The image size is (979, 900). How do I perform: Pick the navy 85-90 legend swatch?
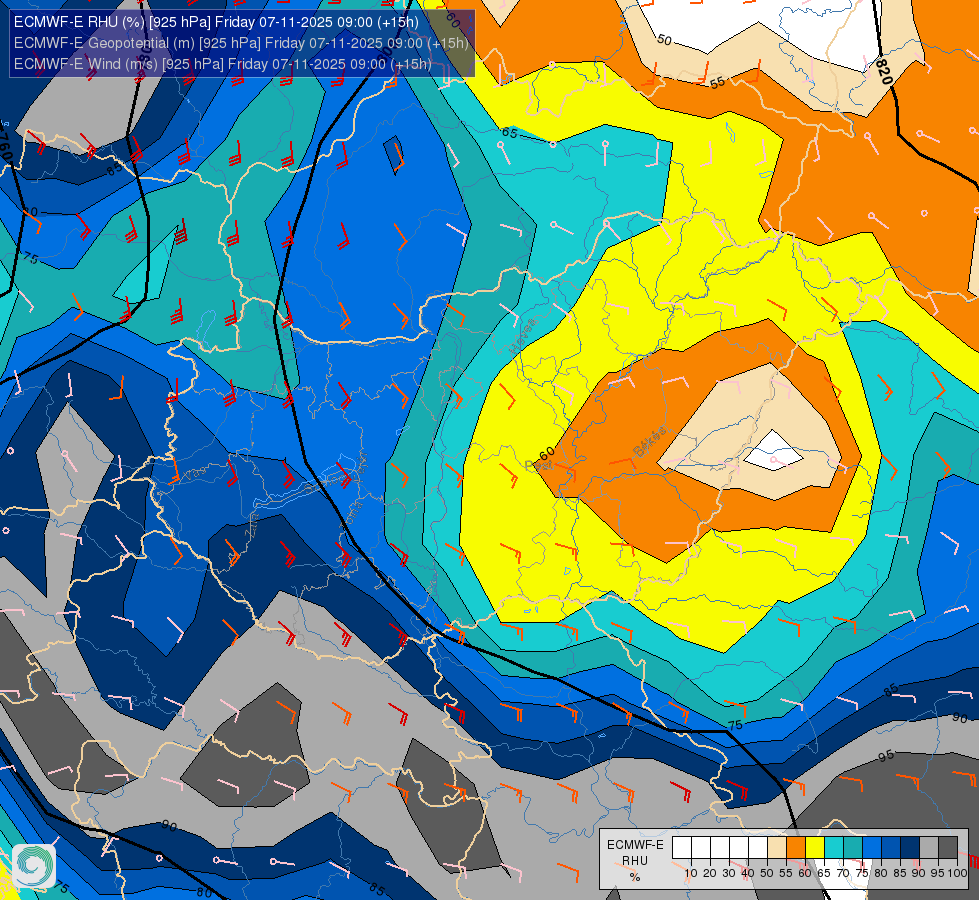(x=910, y=848)
